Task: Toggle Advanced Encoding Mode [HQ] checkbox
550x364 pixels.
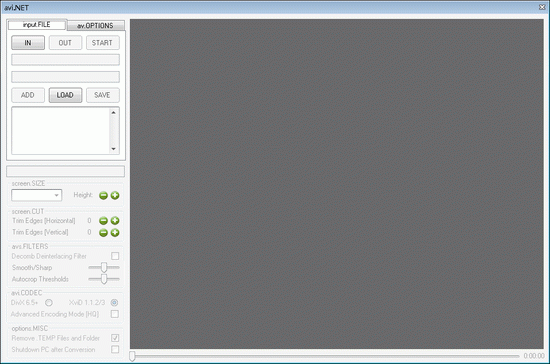Action: pos(115,314)
